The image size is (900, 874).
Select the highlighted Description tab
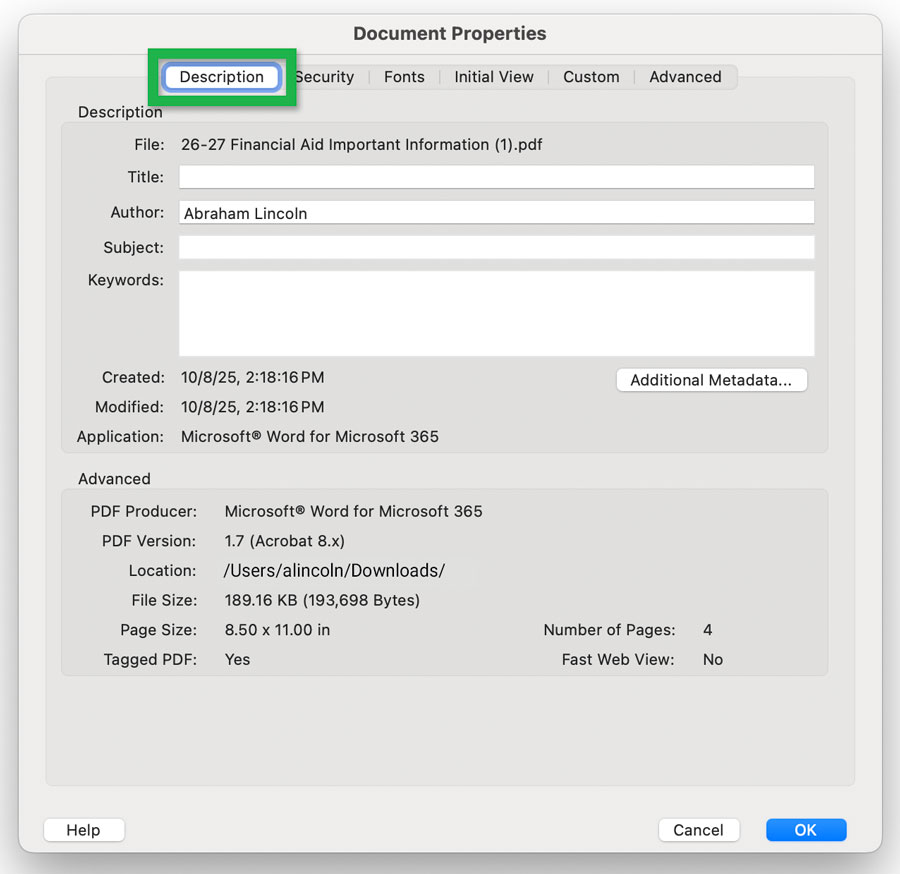tap(221, 77)
